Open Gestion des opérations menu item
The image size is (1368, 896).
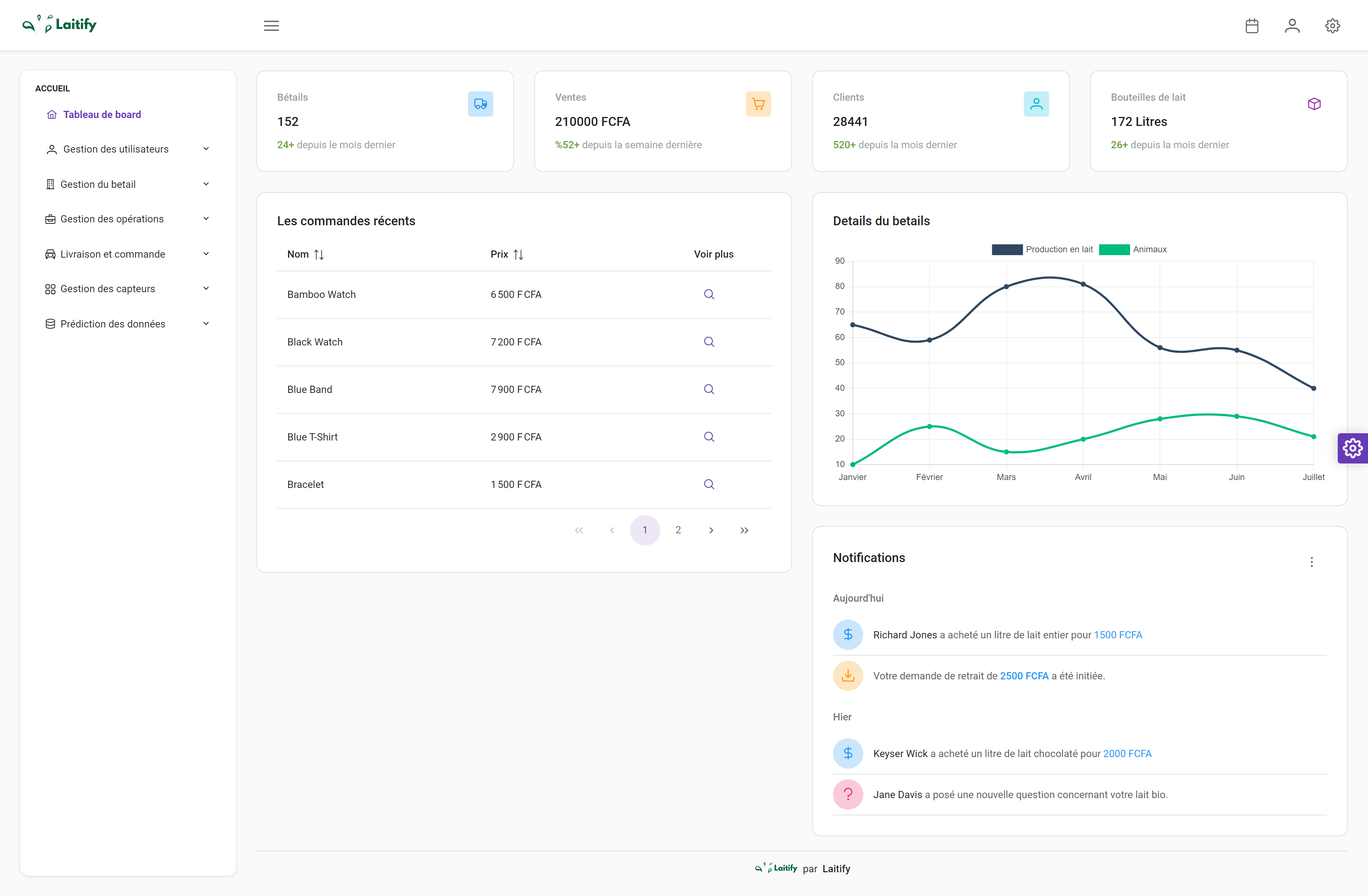pos(127,219)
